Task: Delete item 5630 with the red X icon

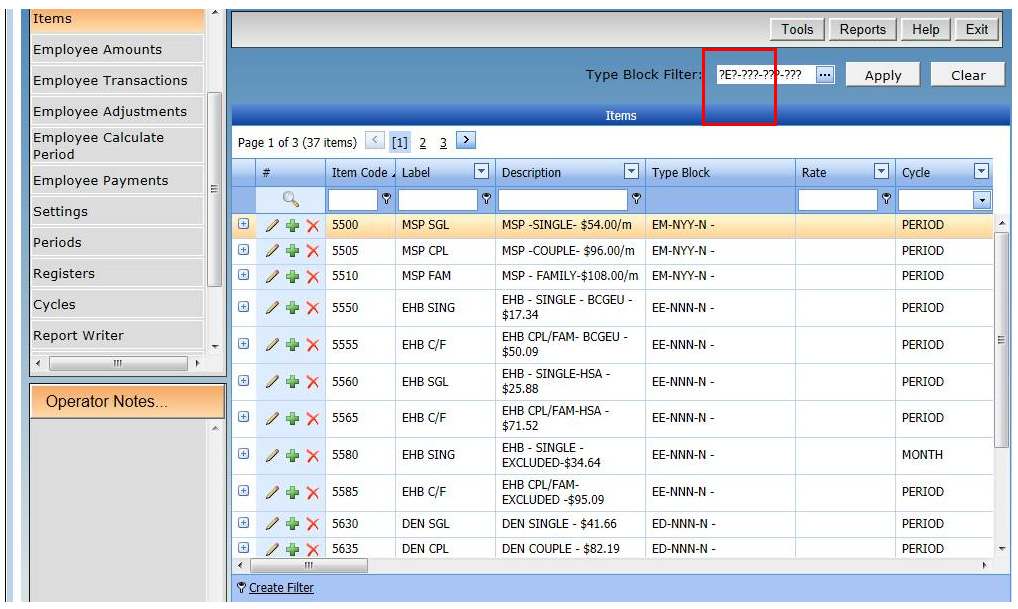Action: coord(313,524)
